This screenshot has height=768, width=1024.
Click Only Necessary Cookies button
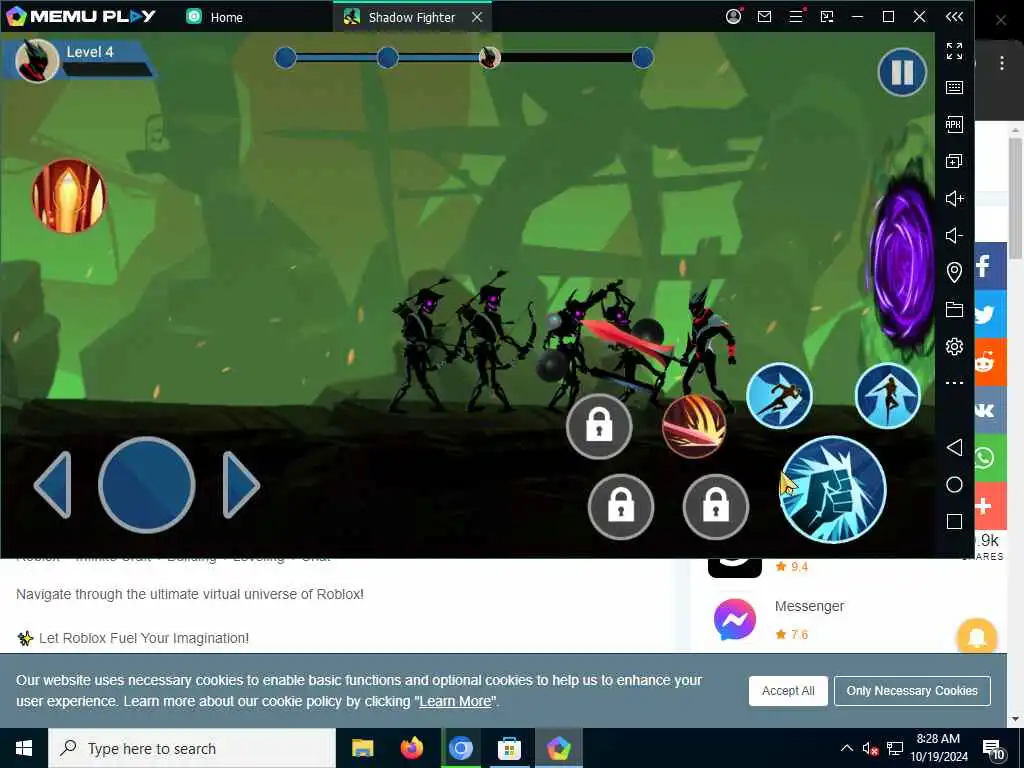tap(912, 691)
